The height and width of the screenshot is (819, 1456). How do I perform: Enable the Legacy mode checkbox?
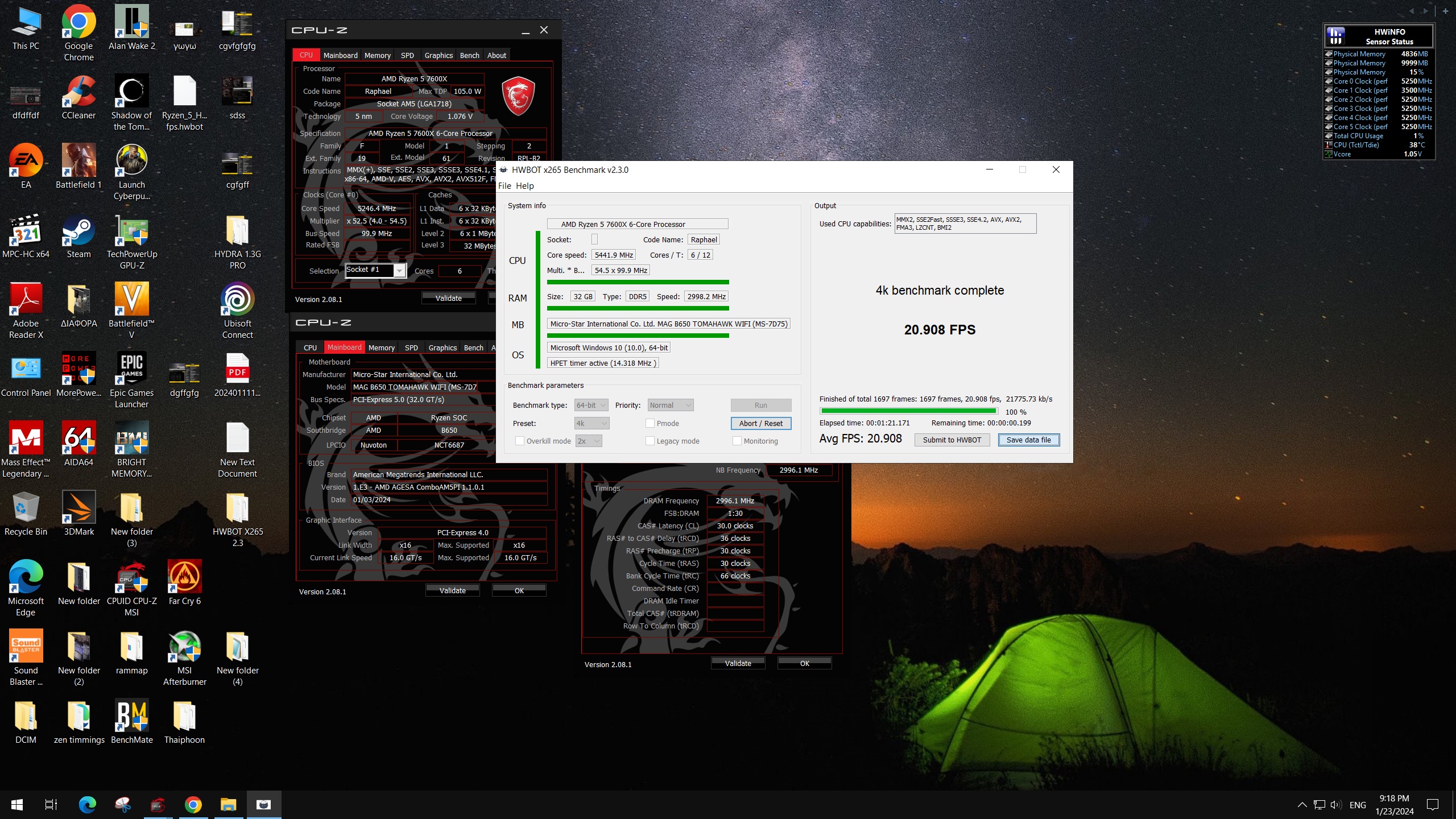(650, 441)
